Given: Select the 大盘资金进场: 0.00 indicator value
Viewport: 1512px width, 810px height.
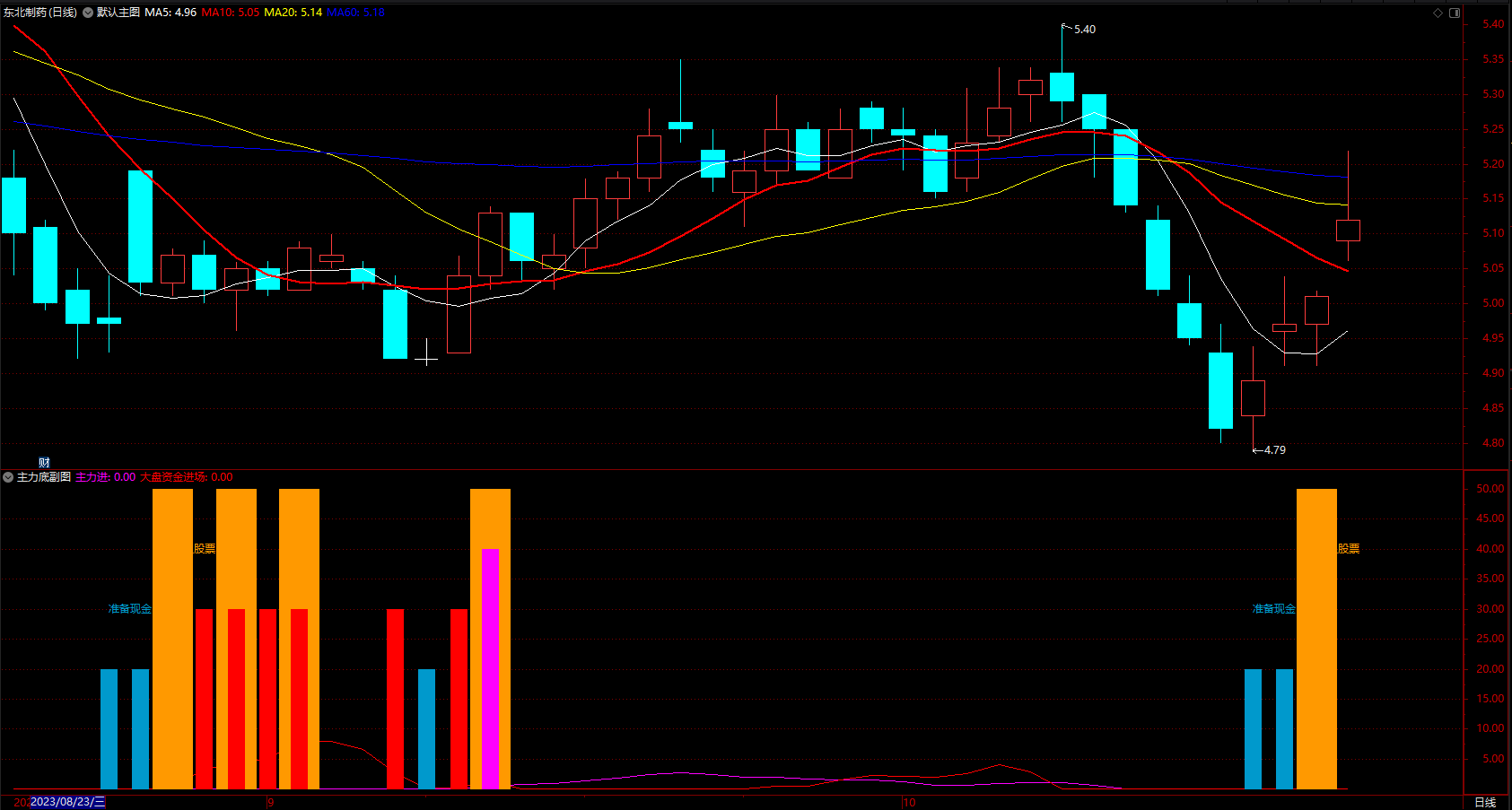Looking at the screenshot, I should click(x=187, y=477).
